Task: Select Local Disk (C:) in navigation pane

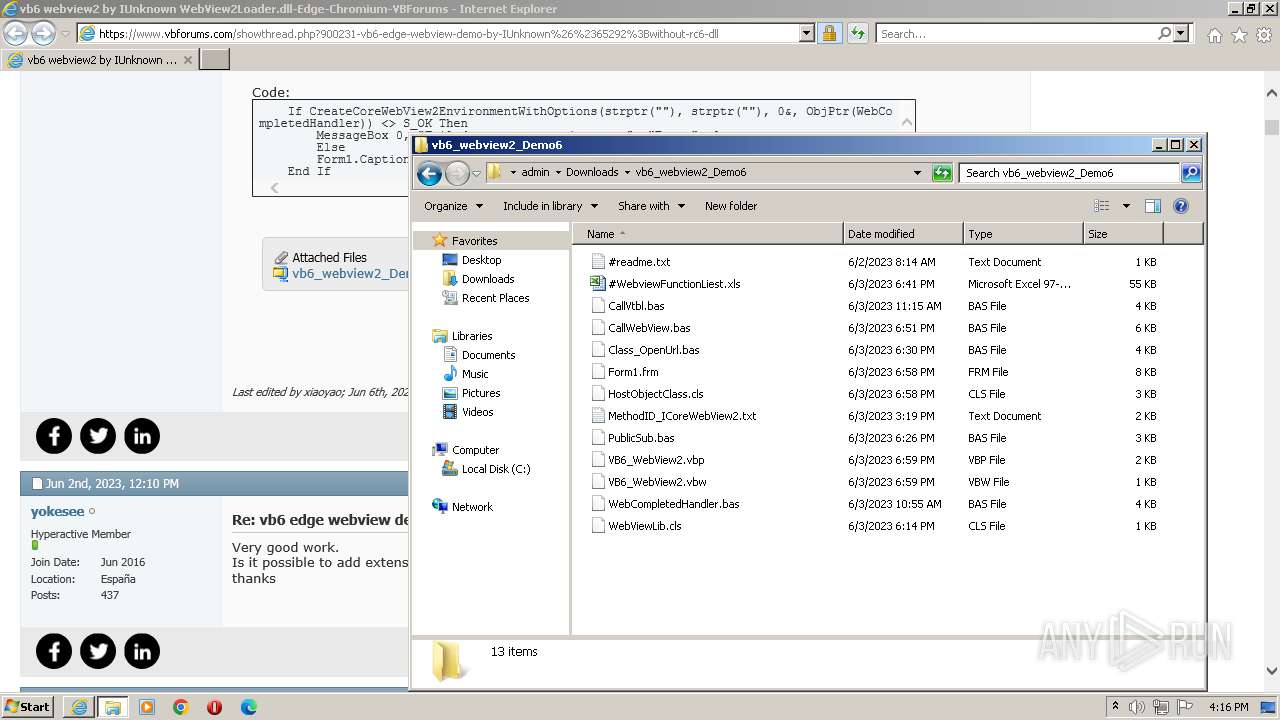Action: coord(496,469)
